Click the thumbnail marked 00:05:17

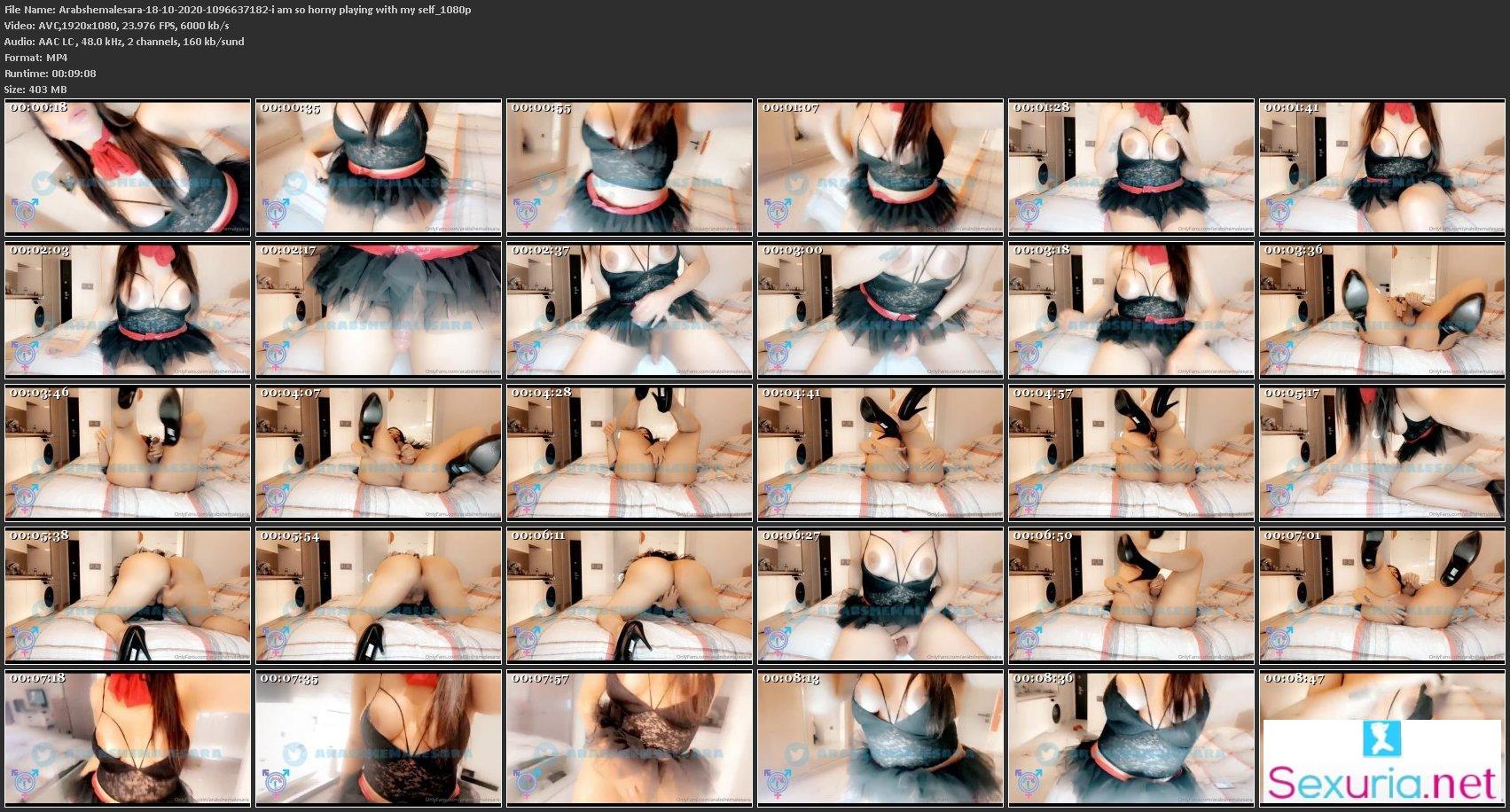pos(1381,453)
